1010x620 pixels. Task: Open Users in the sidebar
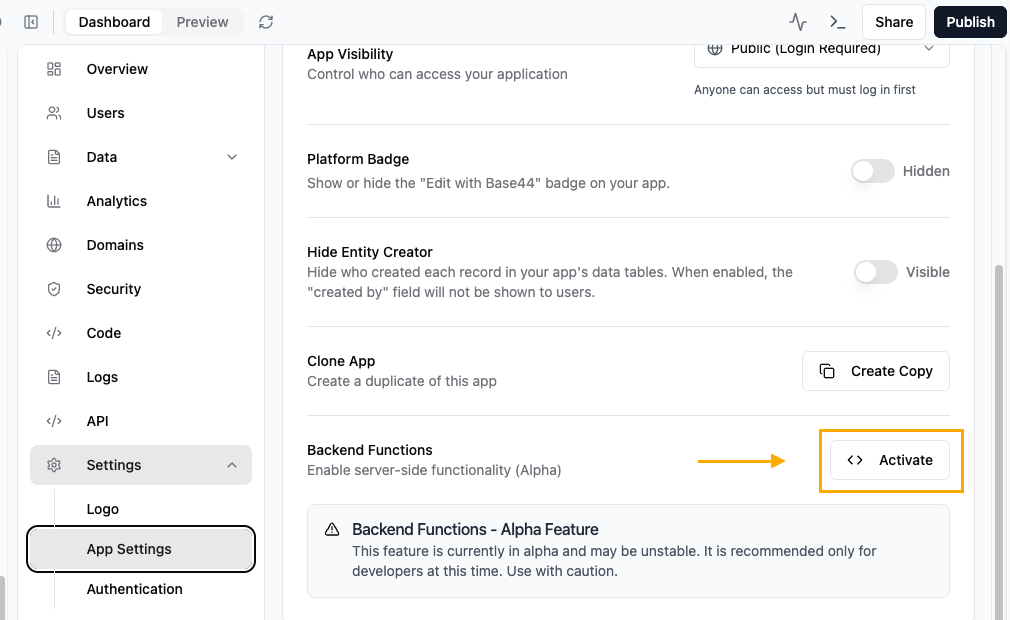[x=140, y=113]
